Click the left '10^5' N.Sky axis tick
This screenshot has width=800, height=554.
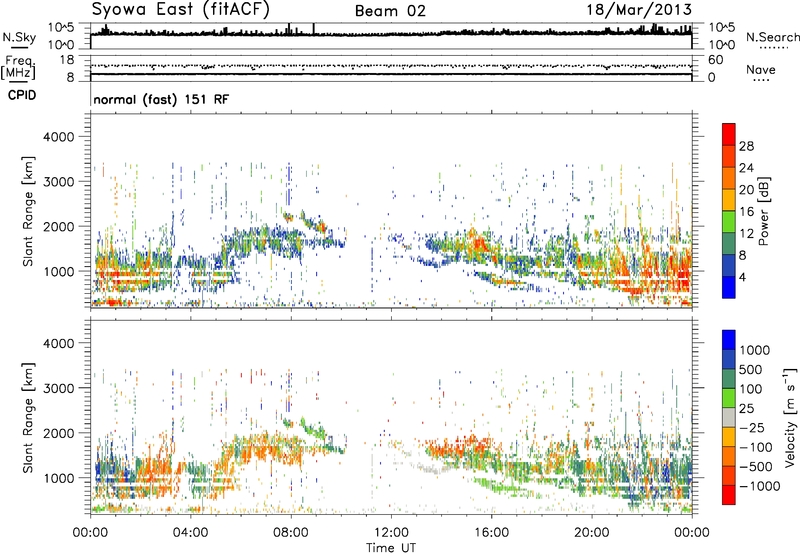(x=61, y=27)
